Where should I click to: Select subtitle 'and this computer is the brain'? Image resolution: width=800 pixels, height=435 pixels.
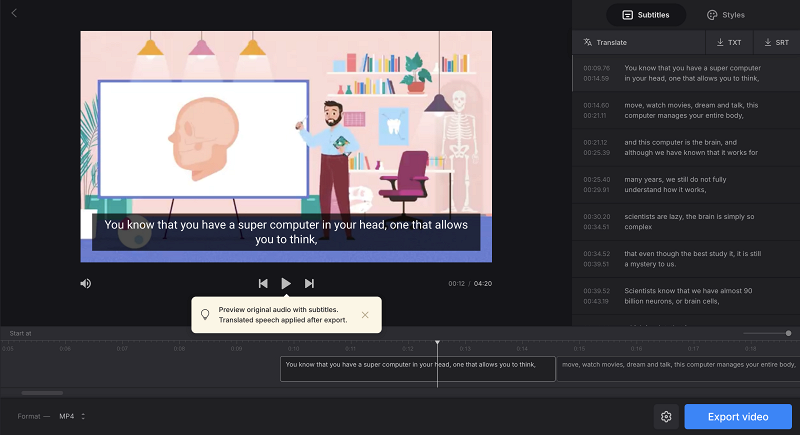(x=686, y=148)
